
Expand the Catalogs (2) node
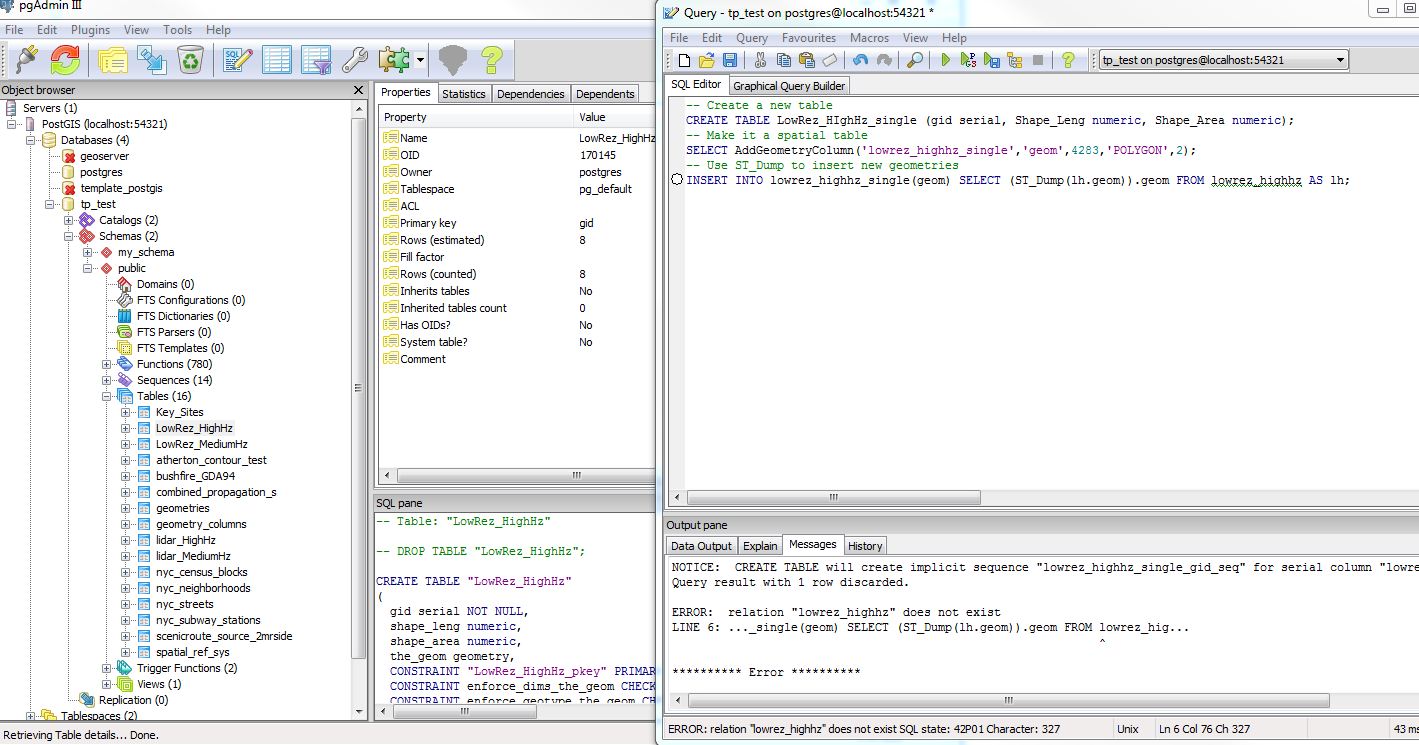point(69,220)
